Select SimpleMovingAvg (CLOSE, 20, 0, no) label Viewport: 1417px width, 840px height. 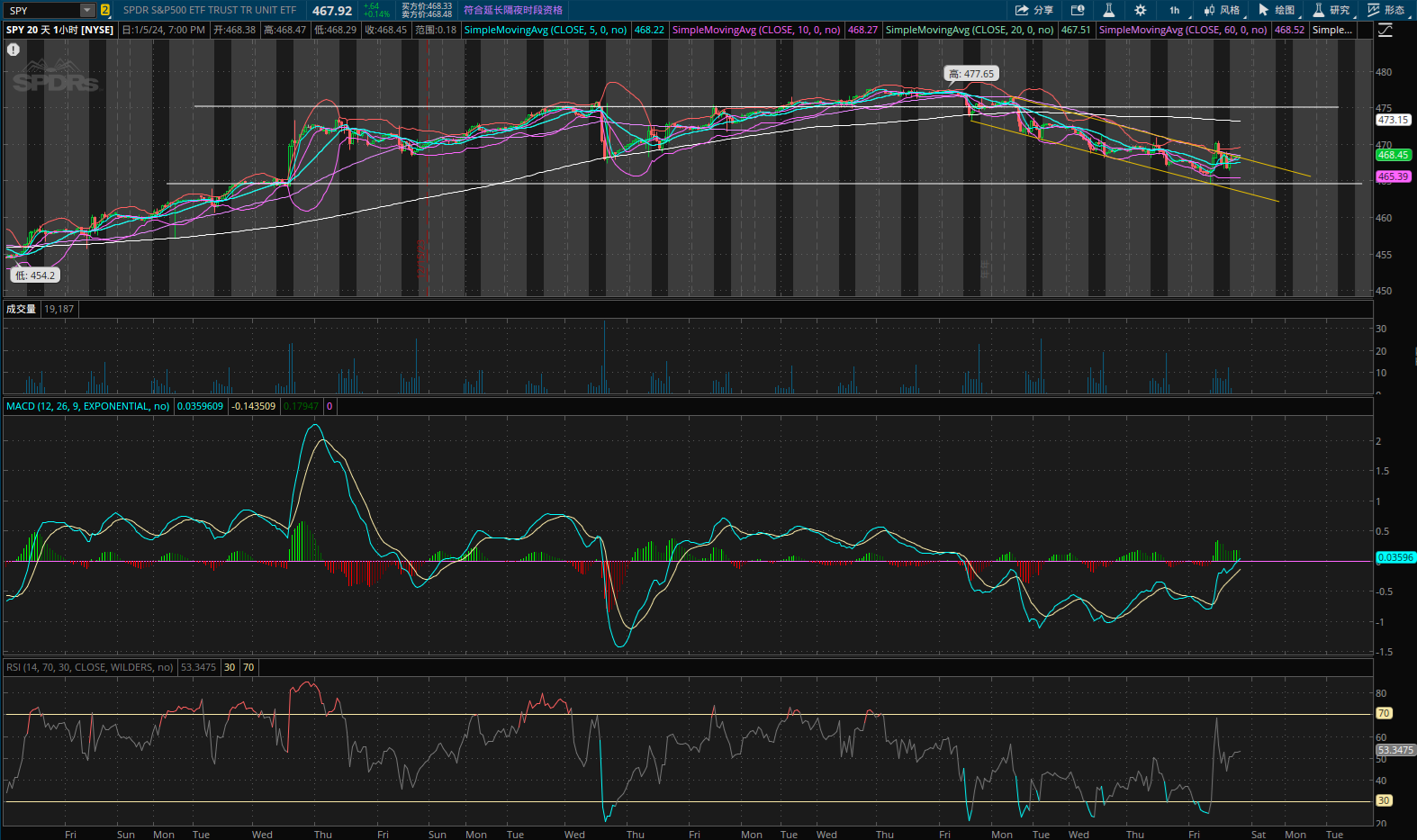[x=970, y=30]
